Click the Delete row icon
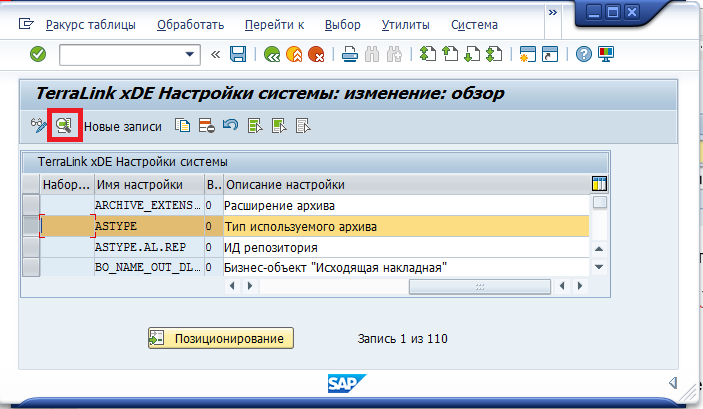The width and height of the screenshot is (703, 409). click(x=207, y=126)
